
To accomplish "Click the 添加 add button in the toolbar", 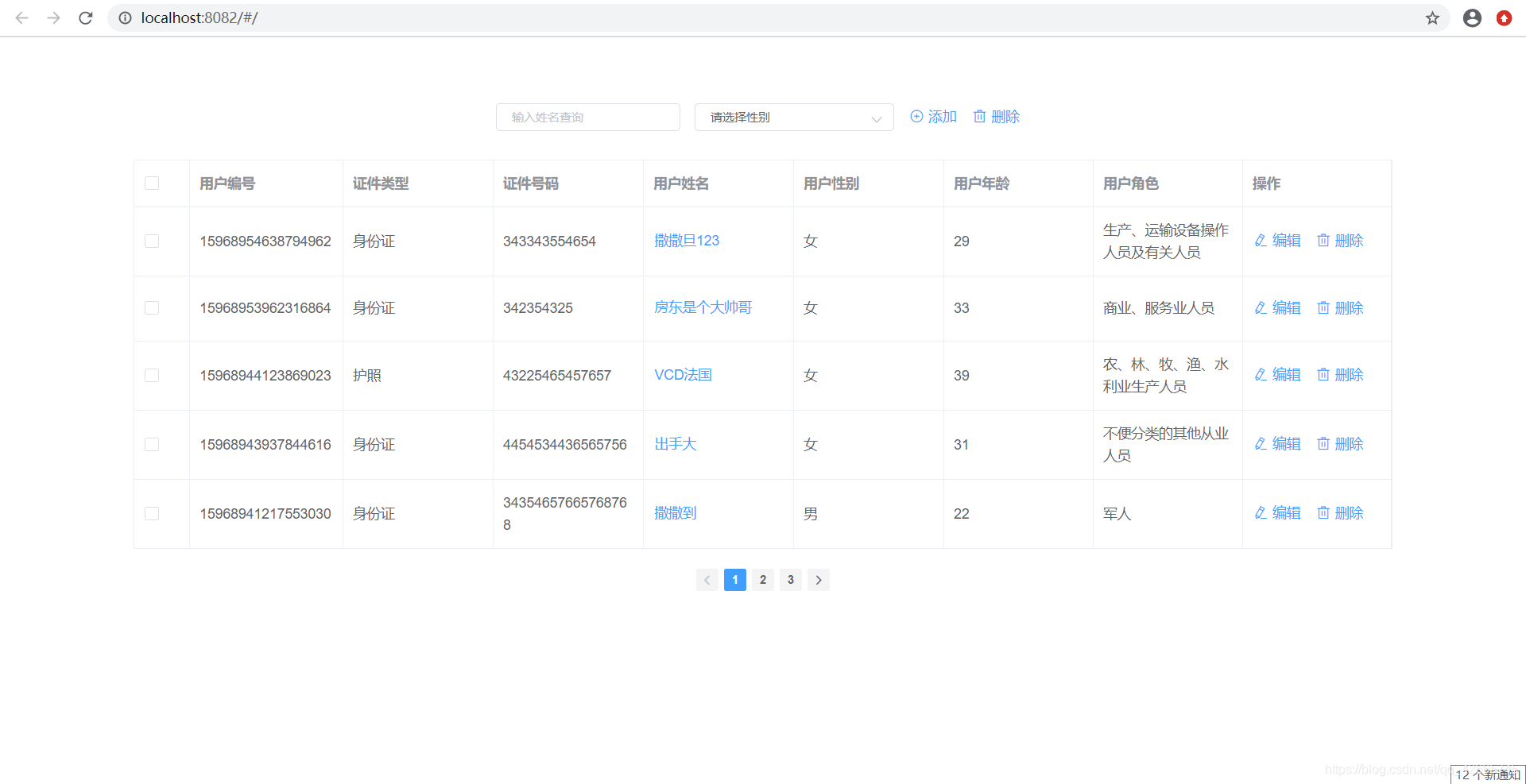I will point(933,117).
